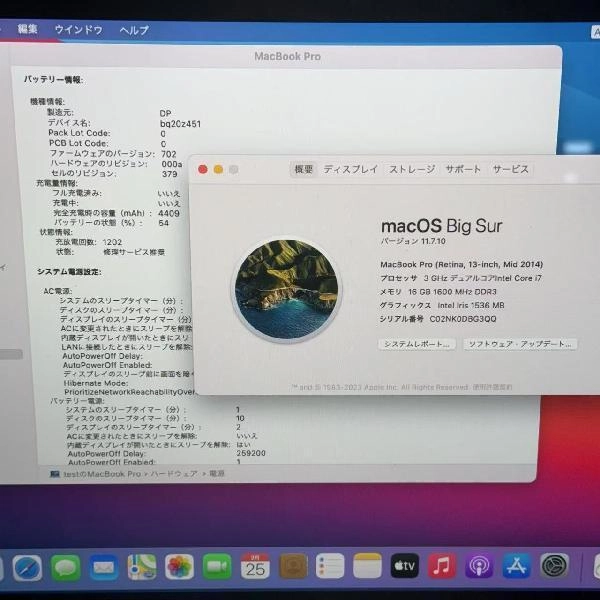Image resolution: width=600 pixels, height=600 pixels.
Task: Click the version text 11.7.10
Action: coord(433,241)
